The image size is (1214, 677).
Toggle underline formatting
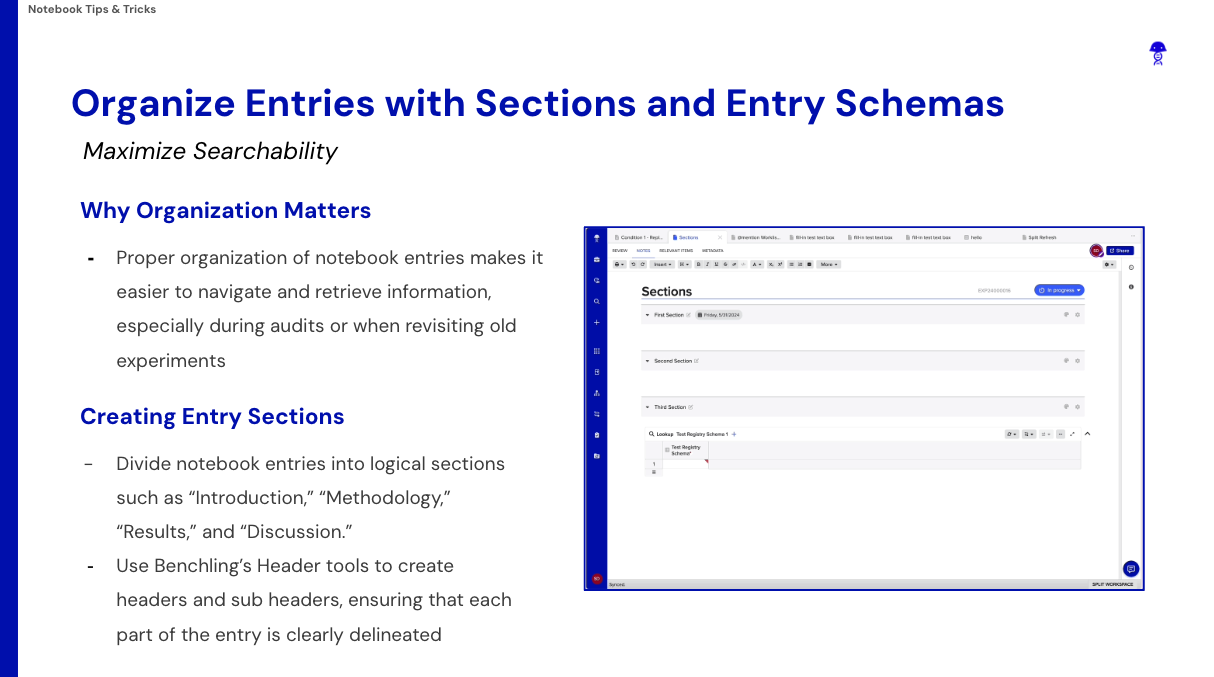[715, 264]
